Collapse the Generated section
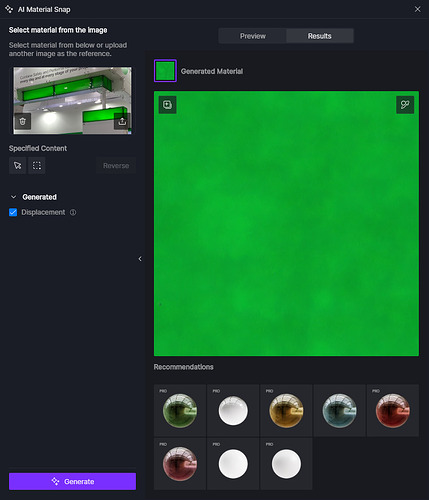The width and height of the screenshot is (429, 500). click(x=14, y=197)
